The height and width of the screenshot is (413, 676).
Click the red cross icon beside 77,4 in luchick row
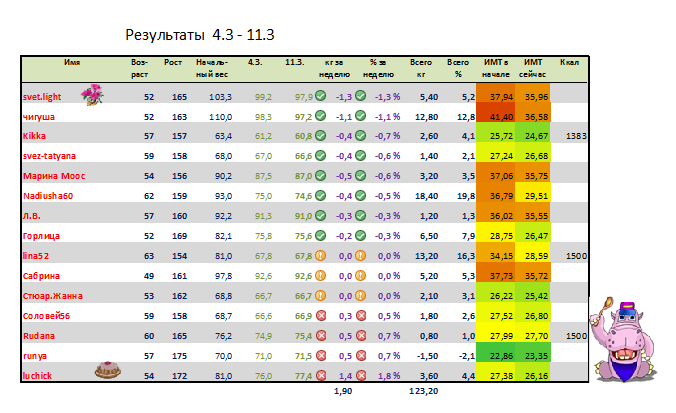[x=321, y=375]
